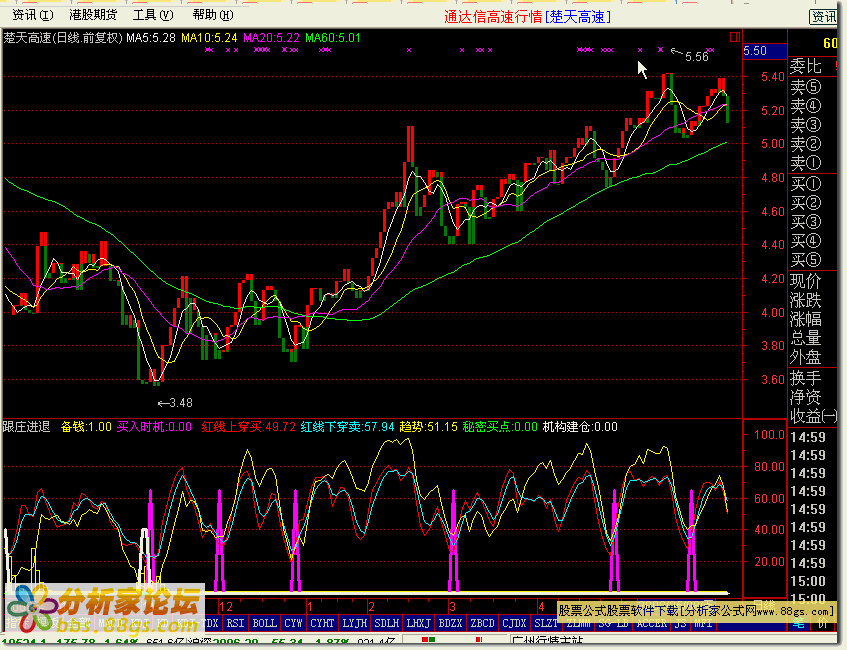
Task: Click the 秘密买点:0.00 value
Action: 500,427
